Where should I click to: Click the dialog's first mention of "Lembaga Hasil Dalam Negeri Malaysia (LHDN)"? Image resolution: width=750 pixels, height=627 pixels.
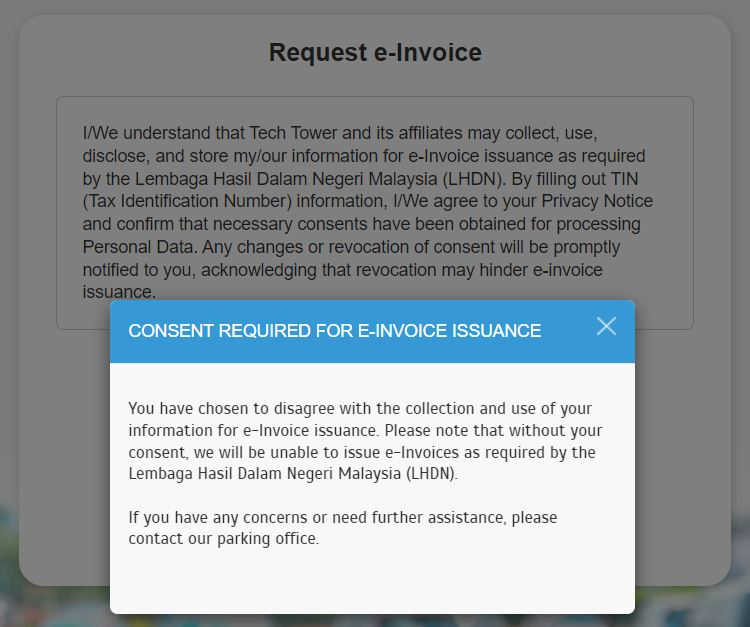click(x=292, y=474)
